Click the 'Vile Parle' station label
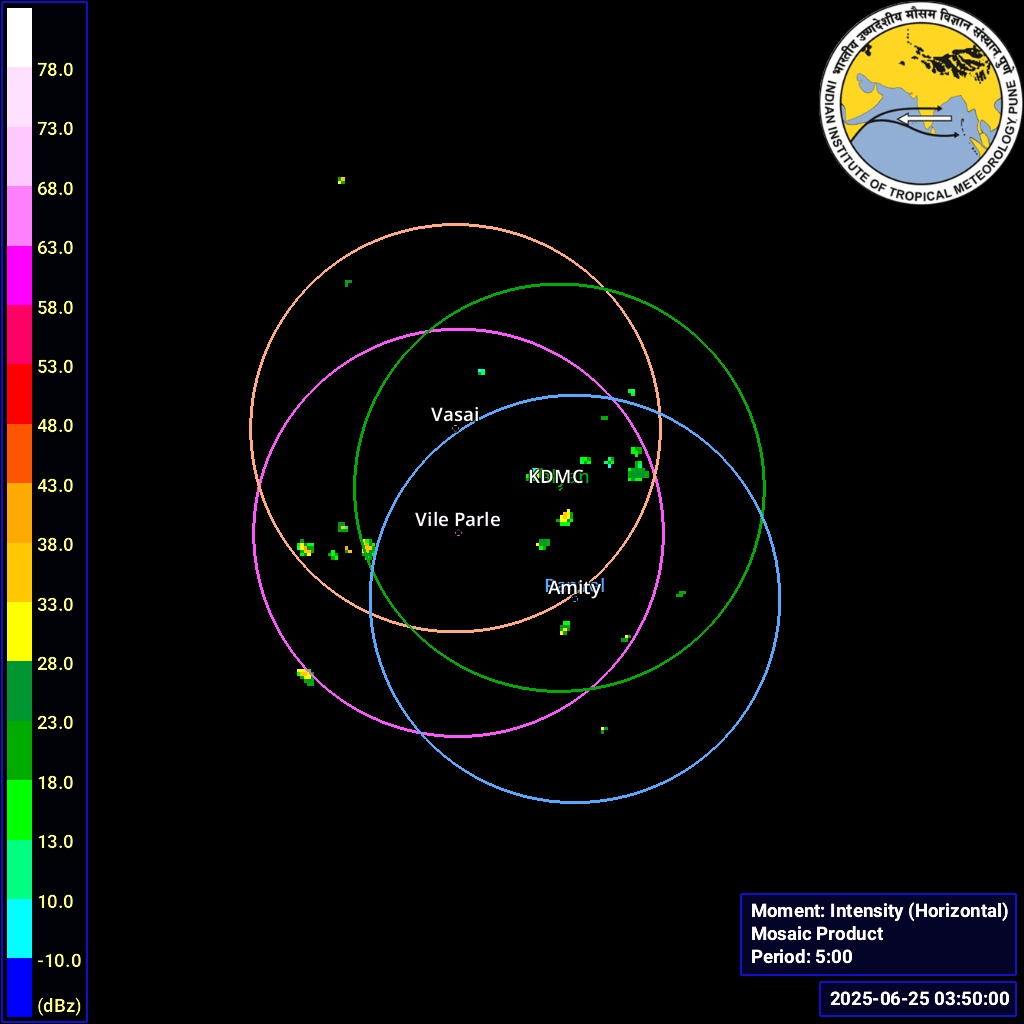Viewport: 1024px width, 1024px height. tap(458, 519)
